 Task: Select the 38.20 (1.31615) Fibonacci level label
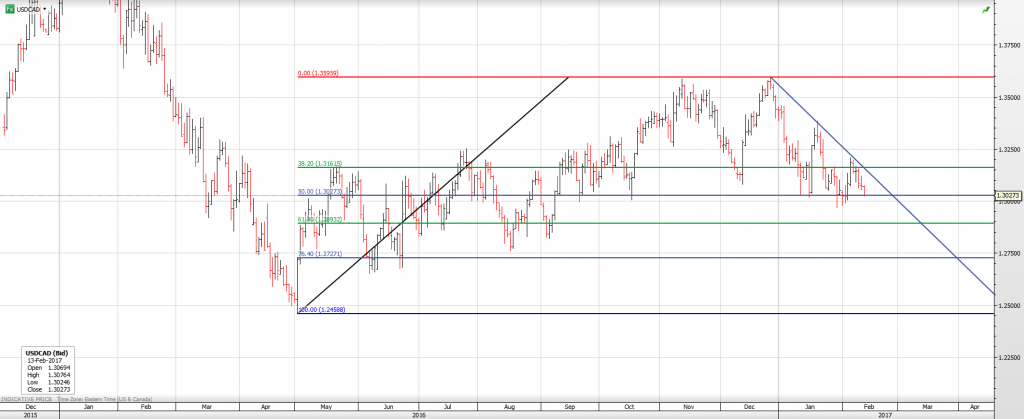coord(322,164)
